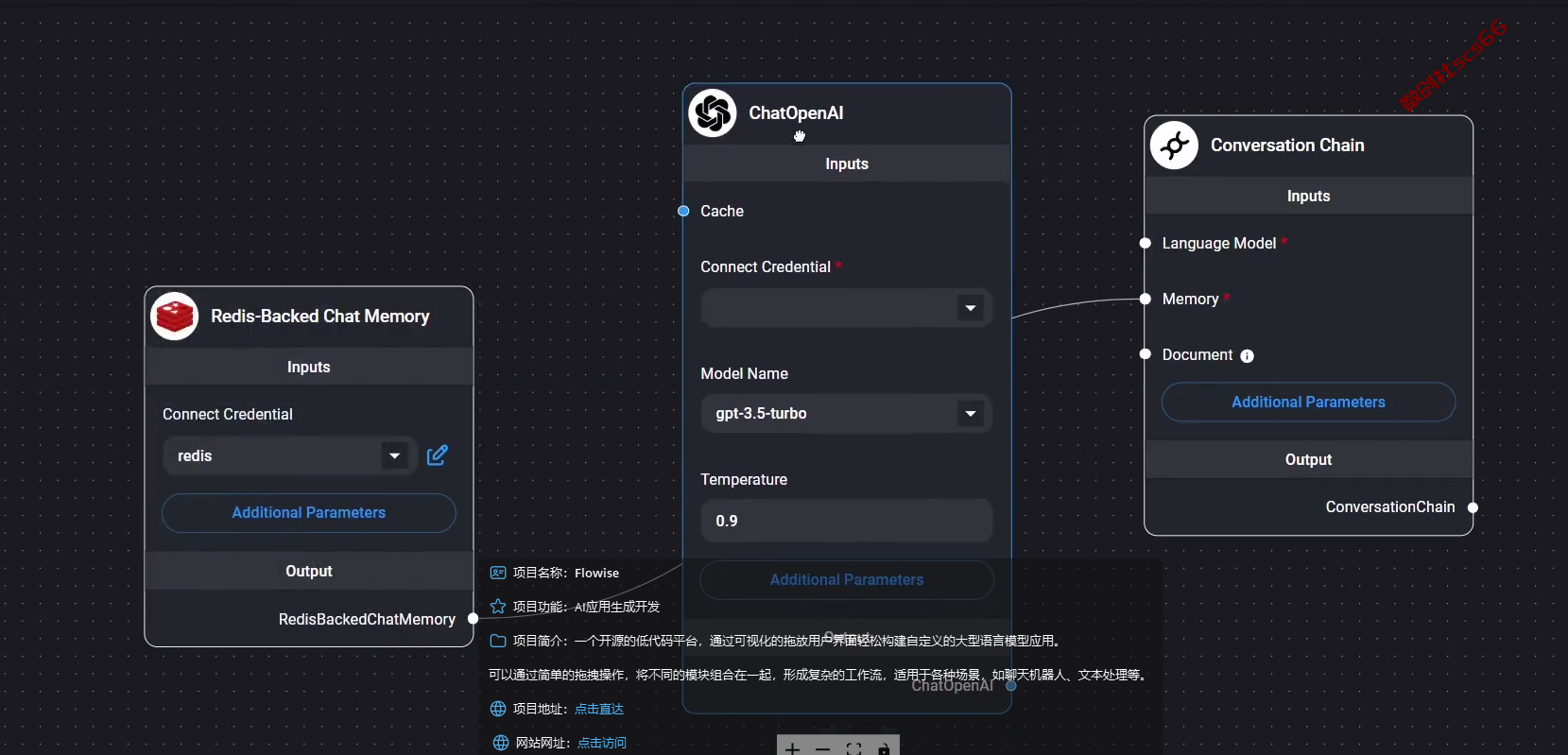Edit the redis credential with pencil icon
Viewport: 1568px width, 755px height.
click(x=437, y=455)
